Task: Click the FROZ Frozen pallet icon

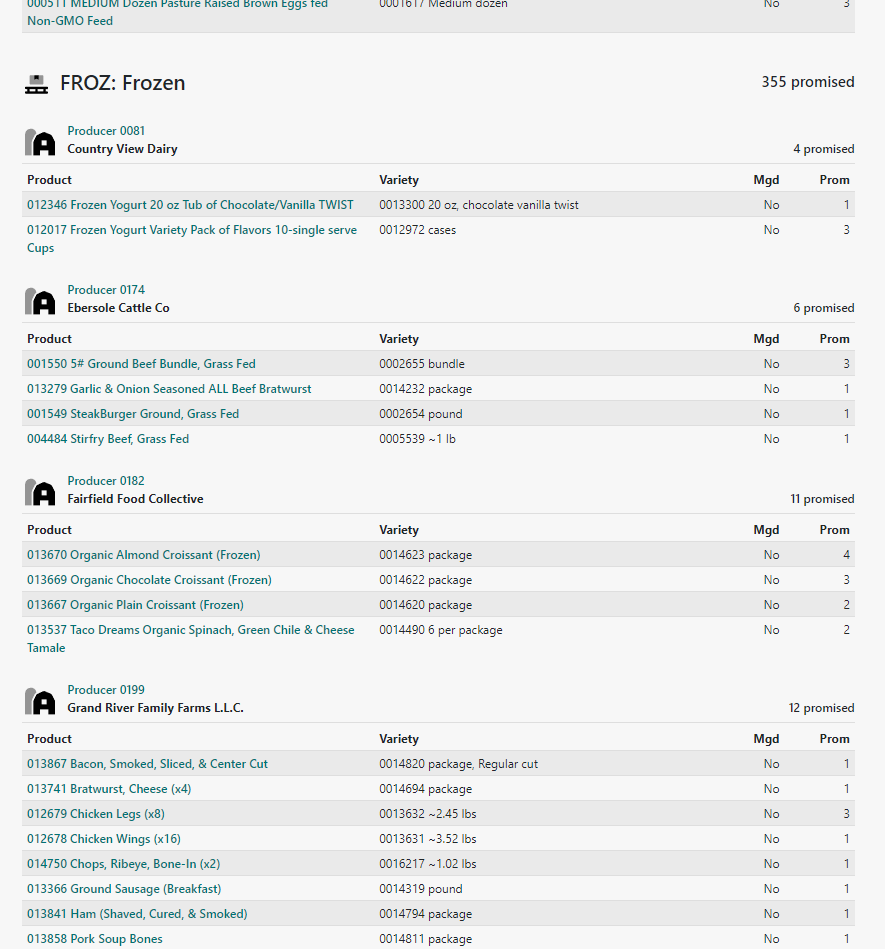Action: point(37,84)
